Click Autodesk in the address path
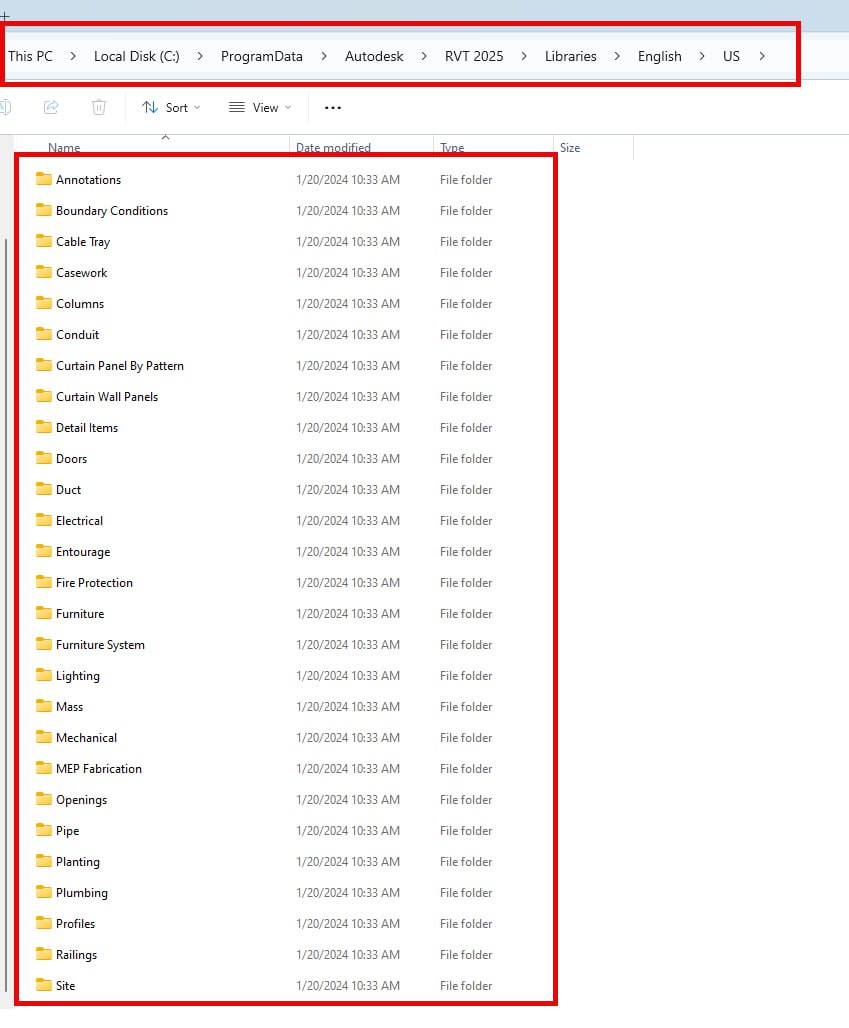This screenshot has width=849, height=1028. pos(374,56)
